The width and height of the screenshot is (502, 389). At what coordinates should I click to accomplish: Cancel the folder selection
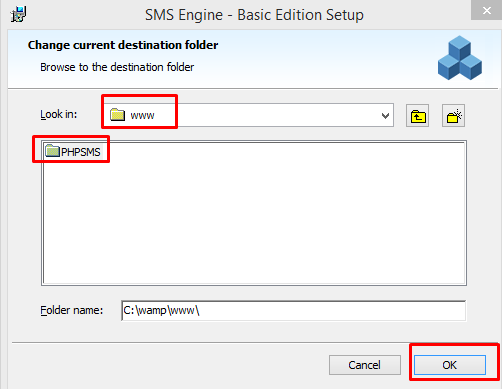coord(365,365)
